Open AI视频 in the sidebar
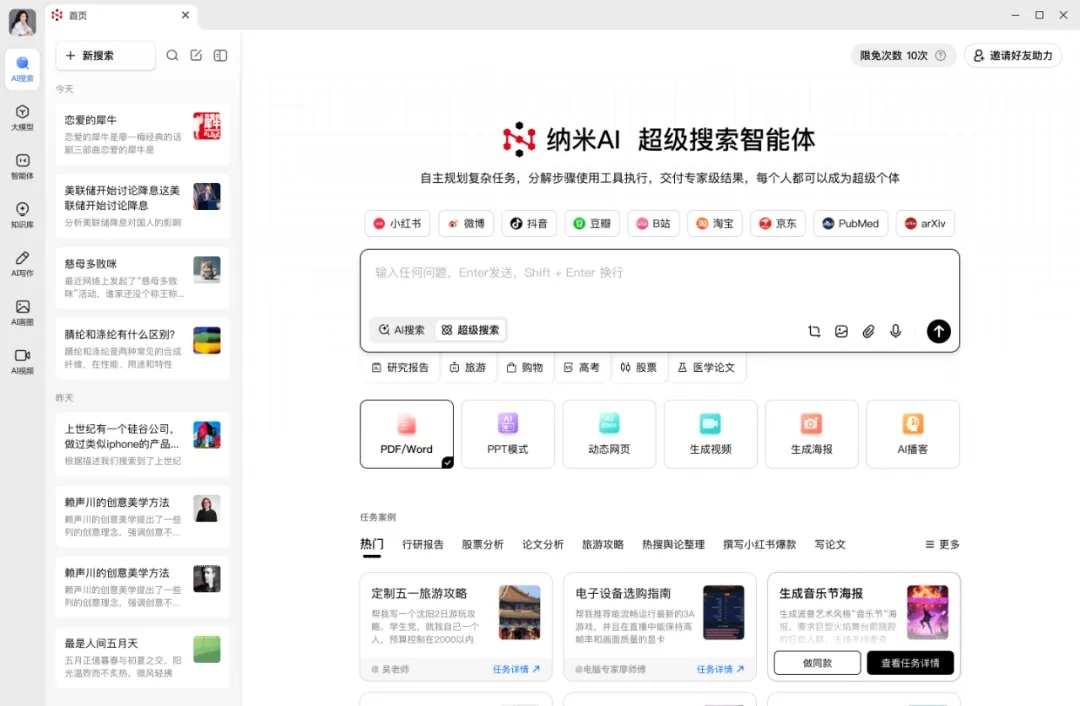 (22, 362)
